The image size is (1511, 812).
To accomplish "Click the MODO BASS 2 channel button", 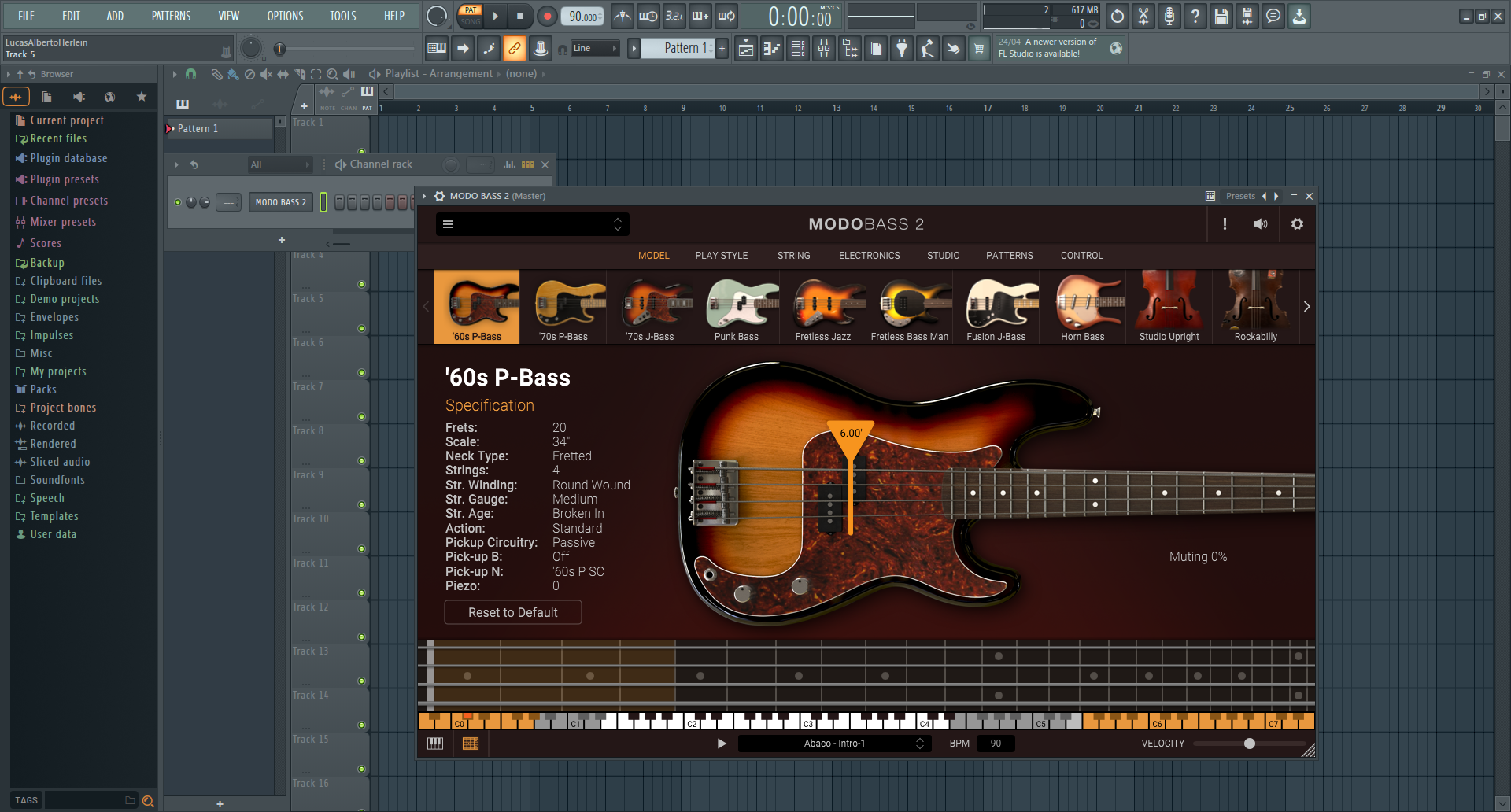I will pyautogui.click(x=281, y=202).
